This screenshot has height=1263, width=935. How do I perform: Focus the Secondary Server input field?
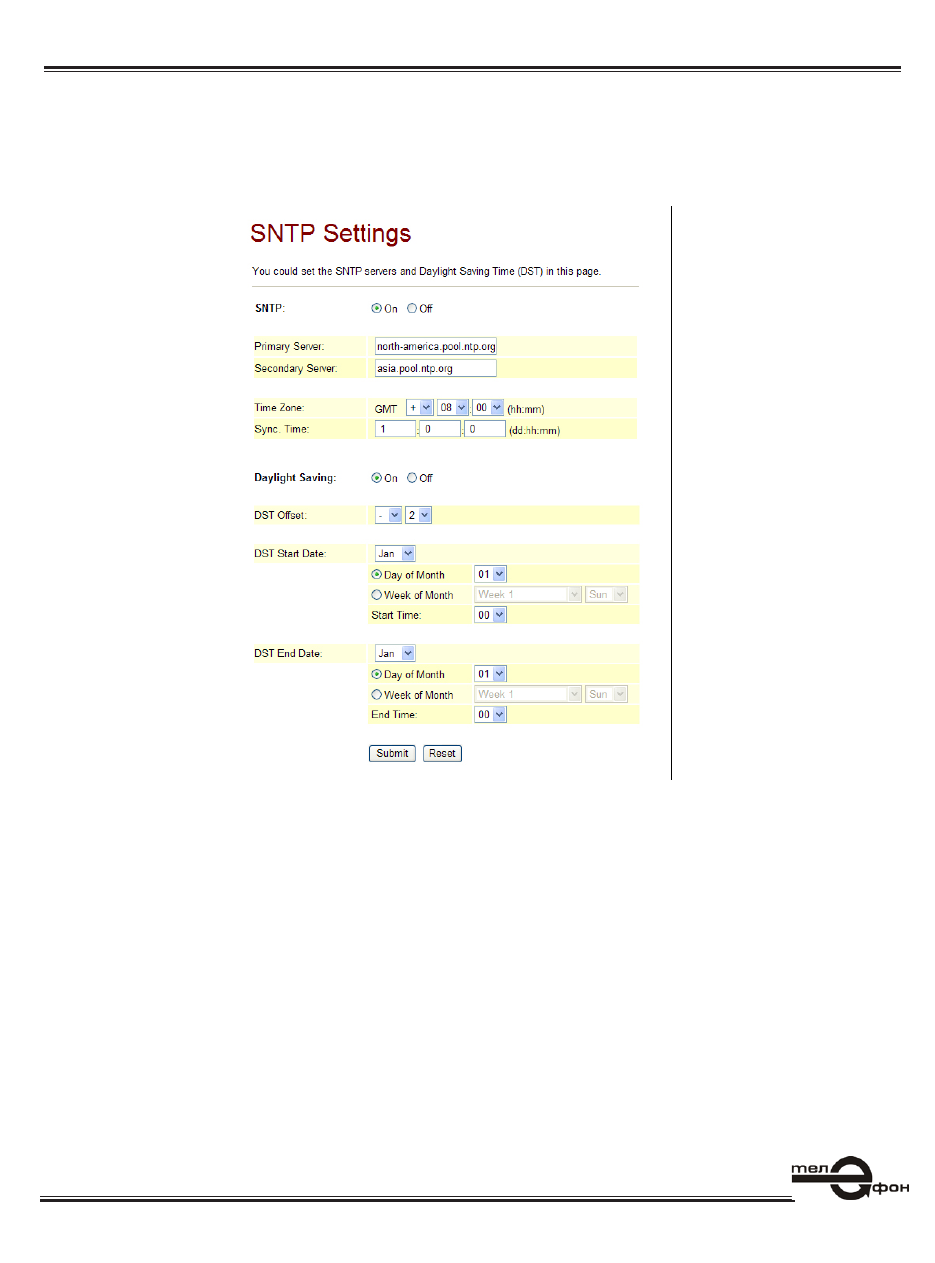(x=435, y=368)
